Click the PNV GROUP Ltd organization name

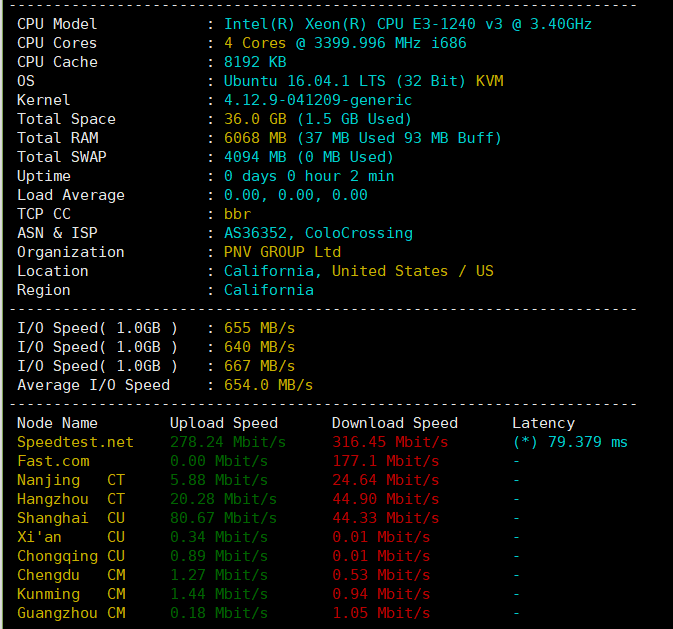282,252
